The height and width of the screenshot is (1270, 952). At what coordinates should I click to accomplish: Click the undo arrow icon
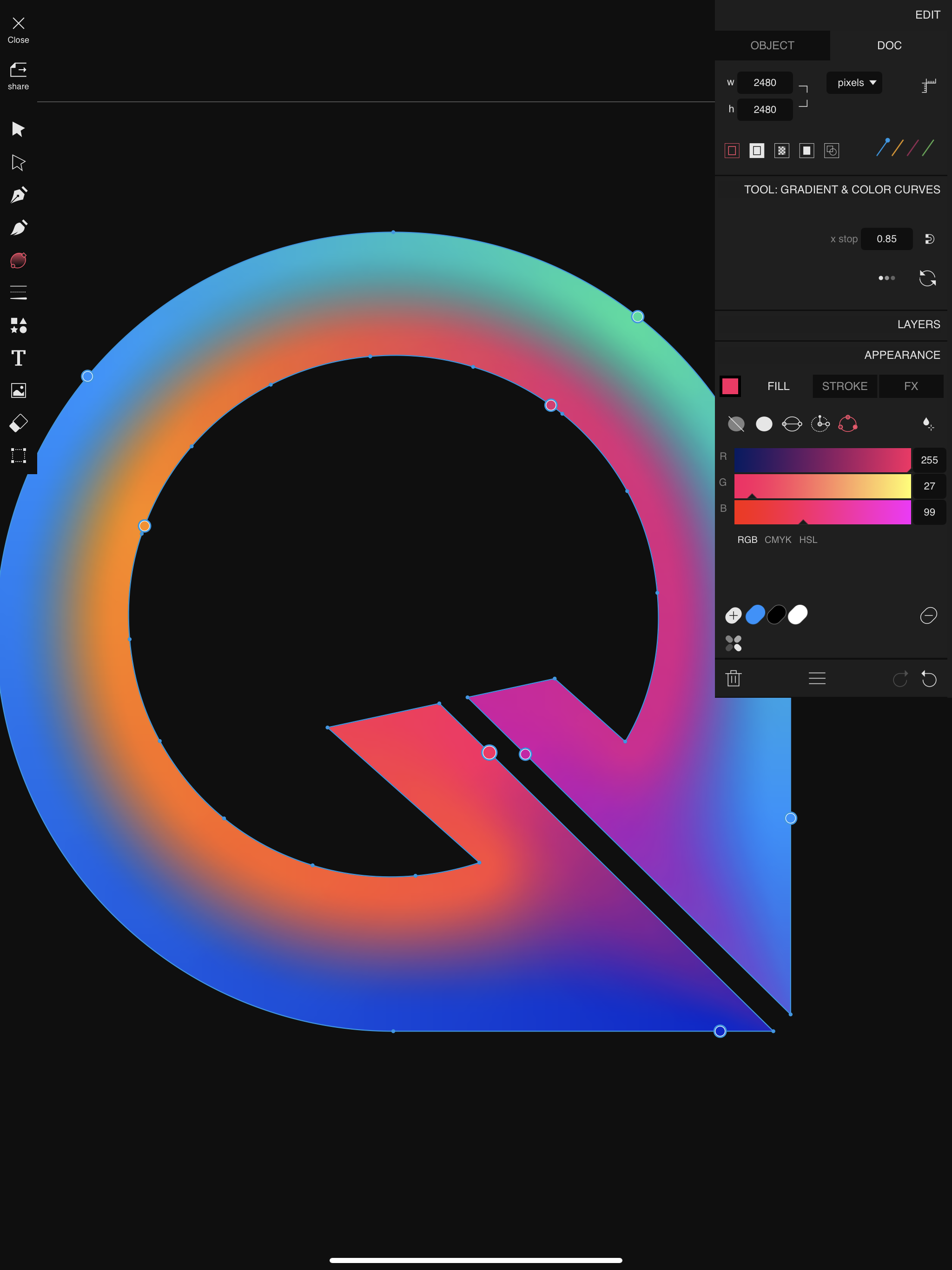coord(928,679)
